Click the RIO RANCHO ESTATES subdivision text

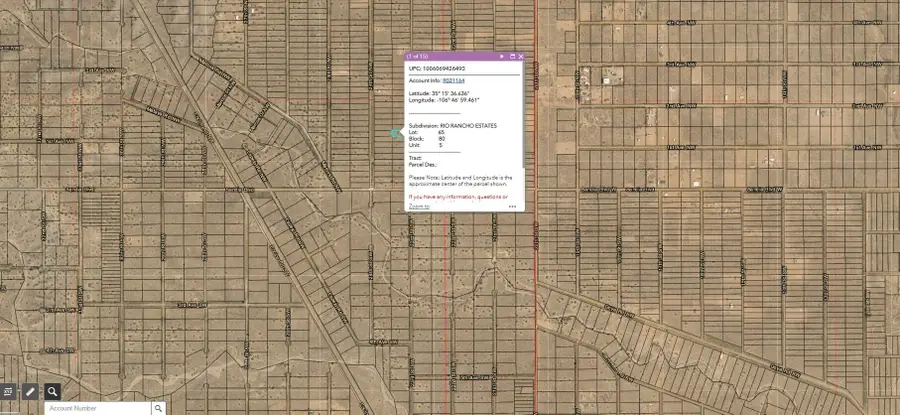pyautogui.click(x=468, y=126)
